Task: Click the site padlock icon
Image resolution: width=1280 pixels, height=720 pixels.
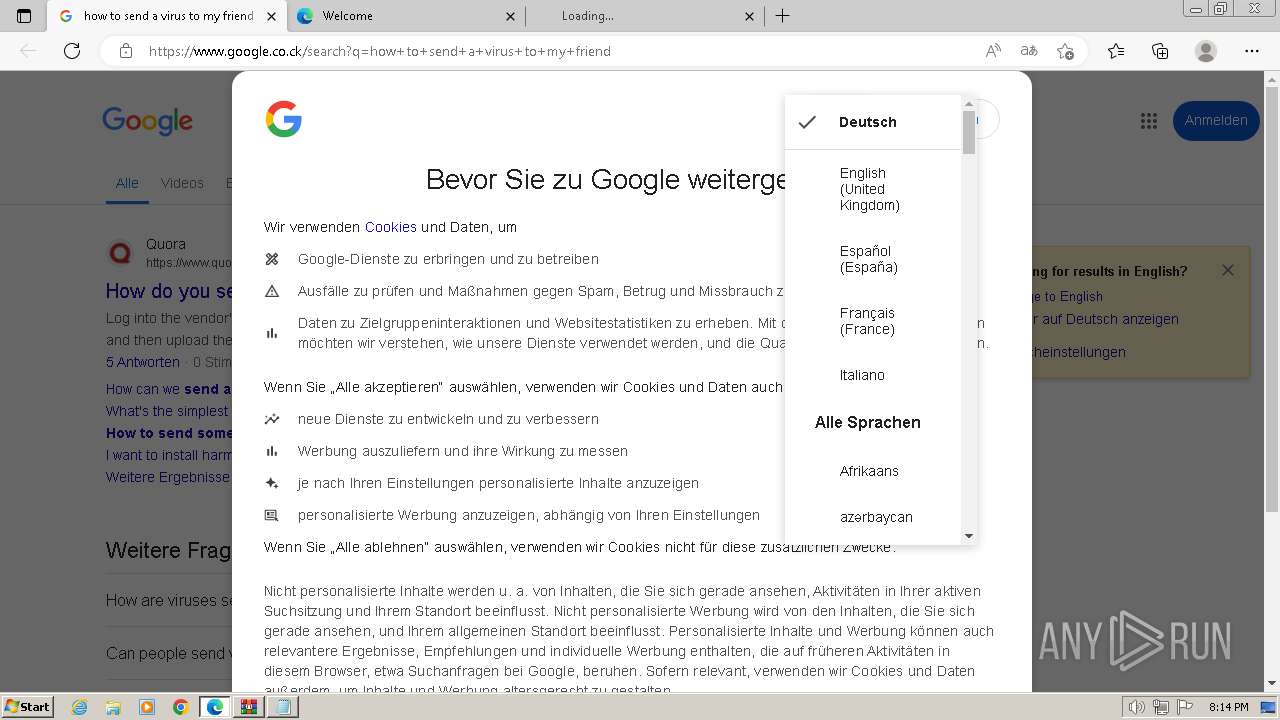Action: (125, 51)
